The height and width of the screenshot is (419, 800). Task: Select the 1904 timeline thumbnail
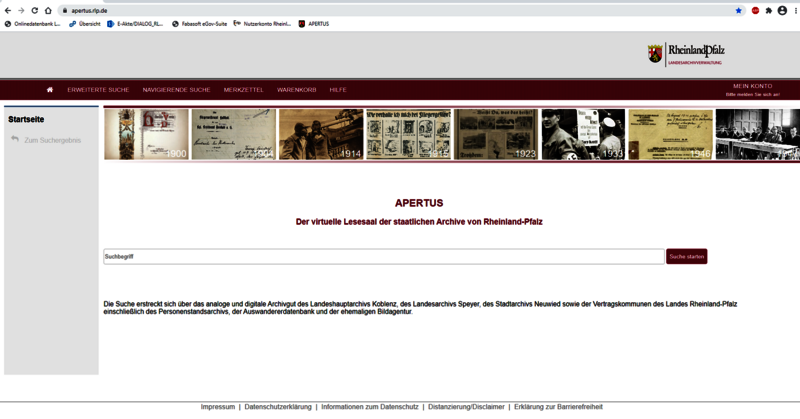point(234,134)
